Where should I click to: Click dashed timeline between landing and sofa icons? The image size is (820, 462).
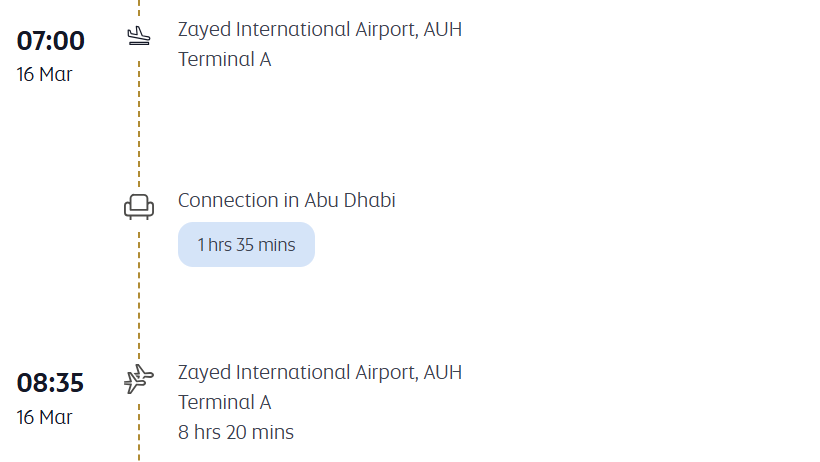coord(139,120)
